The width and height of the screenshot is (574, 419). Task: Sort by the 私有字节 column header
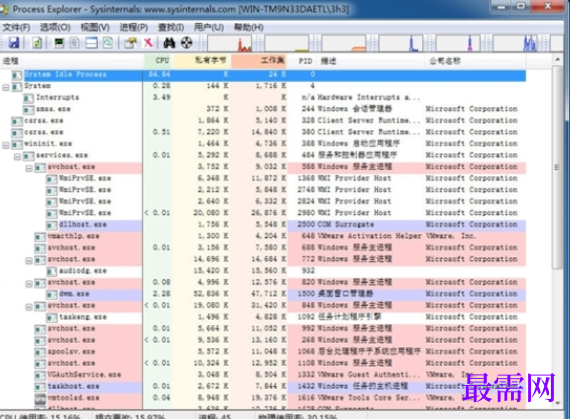(202, 61)
